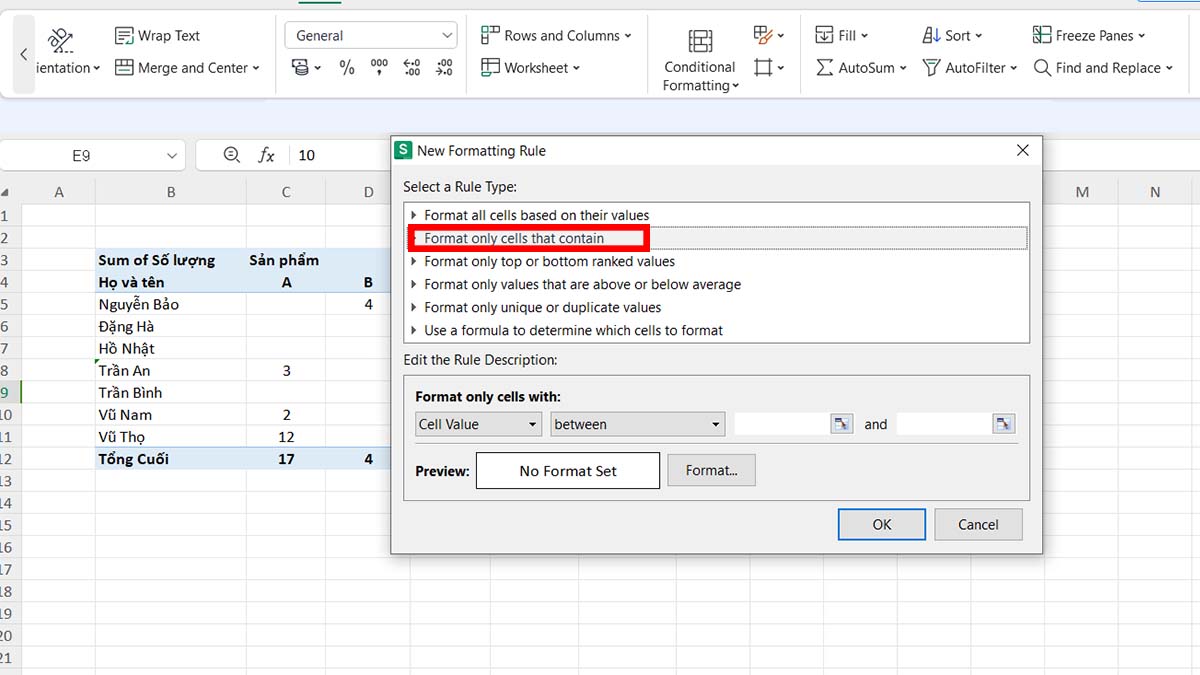Select the 'Đặng Hà' cell
1200x675 pixels.
171,326
